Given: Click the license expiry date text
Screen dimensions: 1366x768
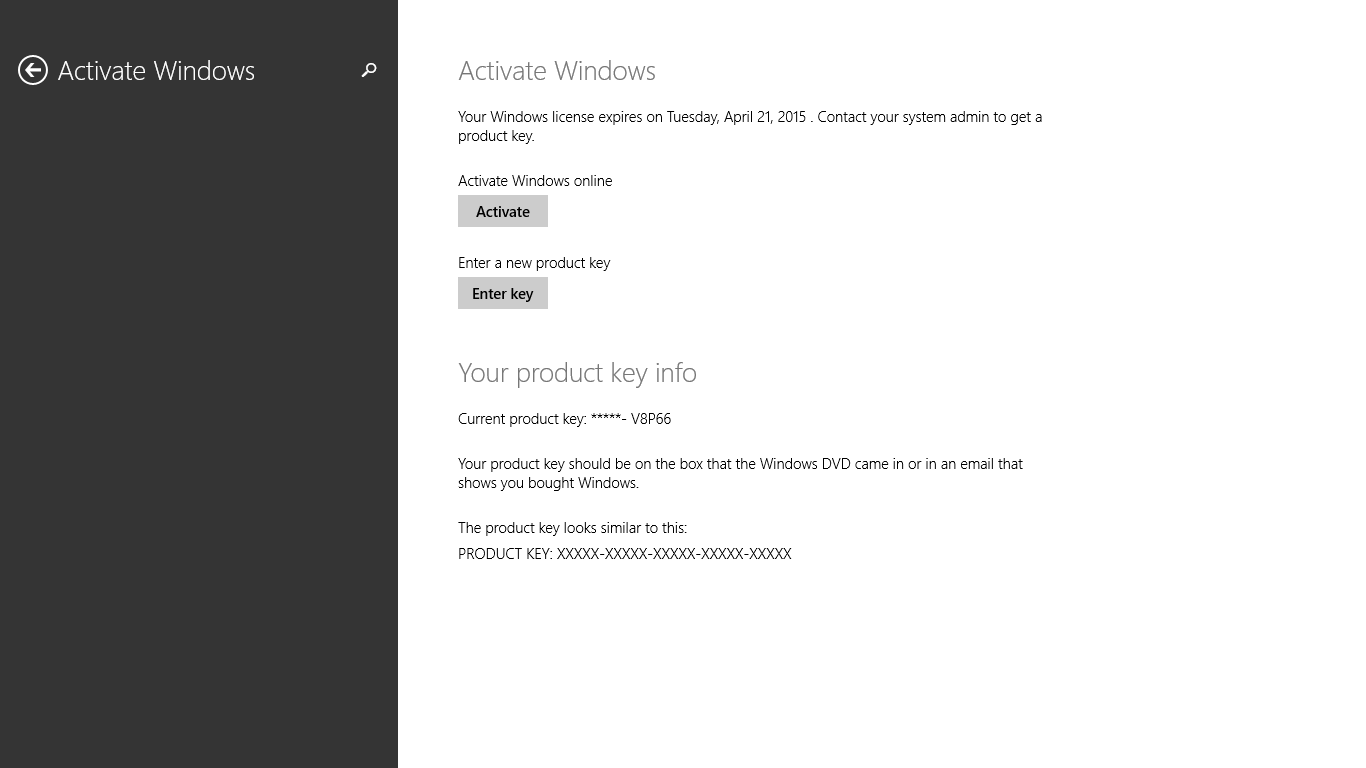Looking at the screenshot, I should click(x=750, y=126).
